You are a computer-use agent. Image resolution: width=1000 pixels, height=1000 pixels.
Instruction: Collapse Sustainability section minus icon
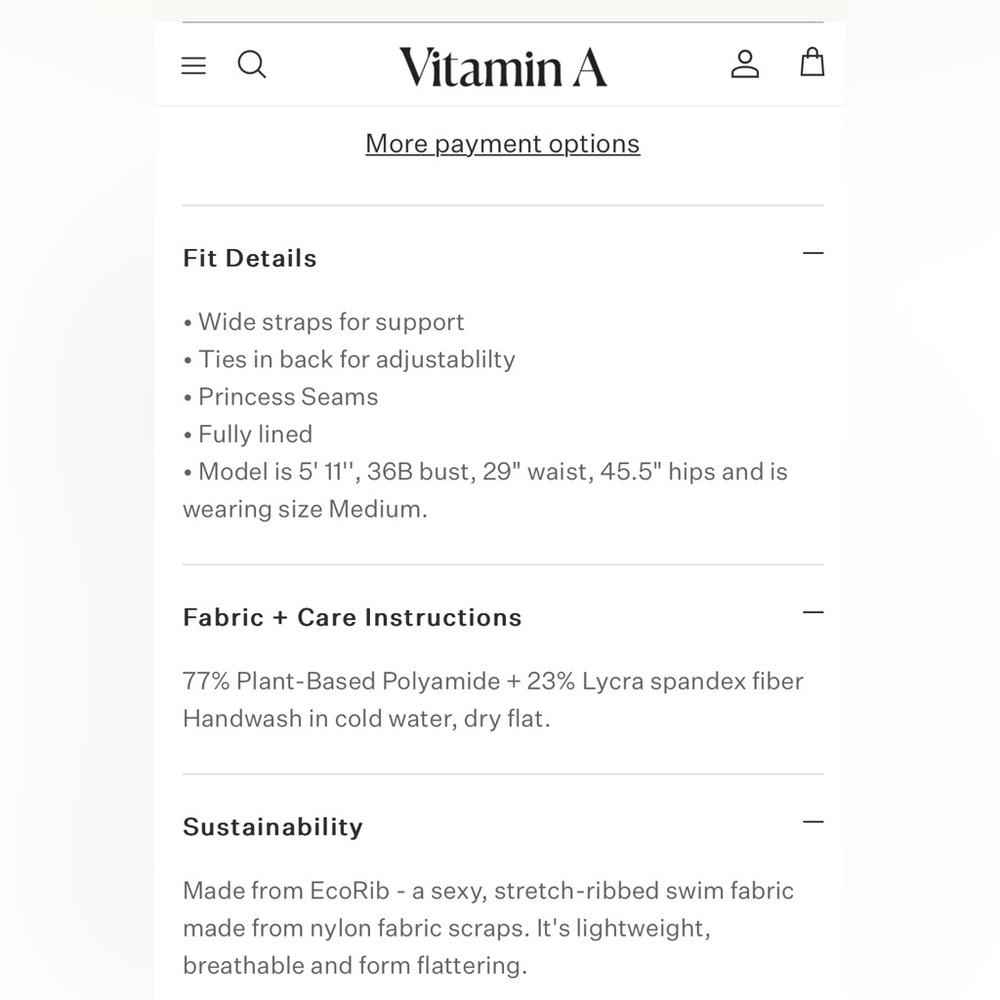[x=813, y=821]
